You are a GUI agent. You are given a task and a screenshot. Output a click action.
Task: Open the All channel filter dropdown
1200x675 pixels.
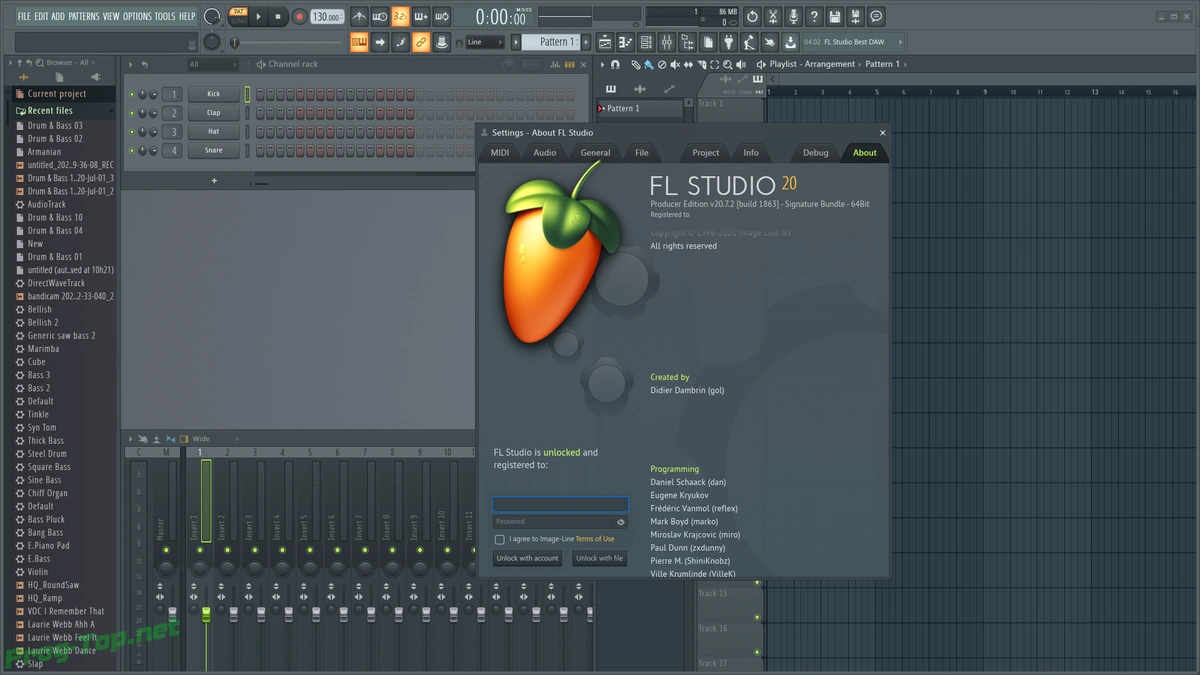[212, 64]
